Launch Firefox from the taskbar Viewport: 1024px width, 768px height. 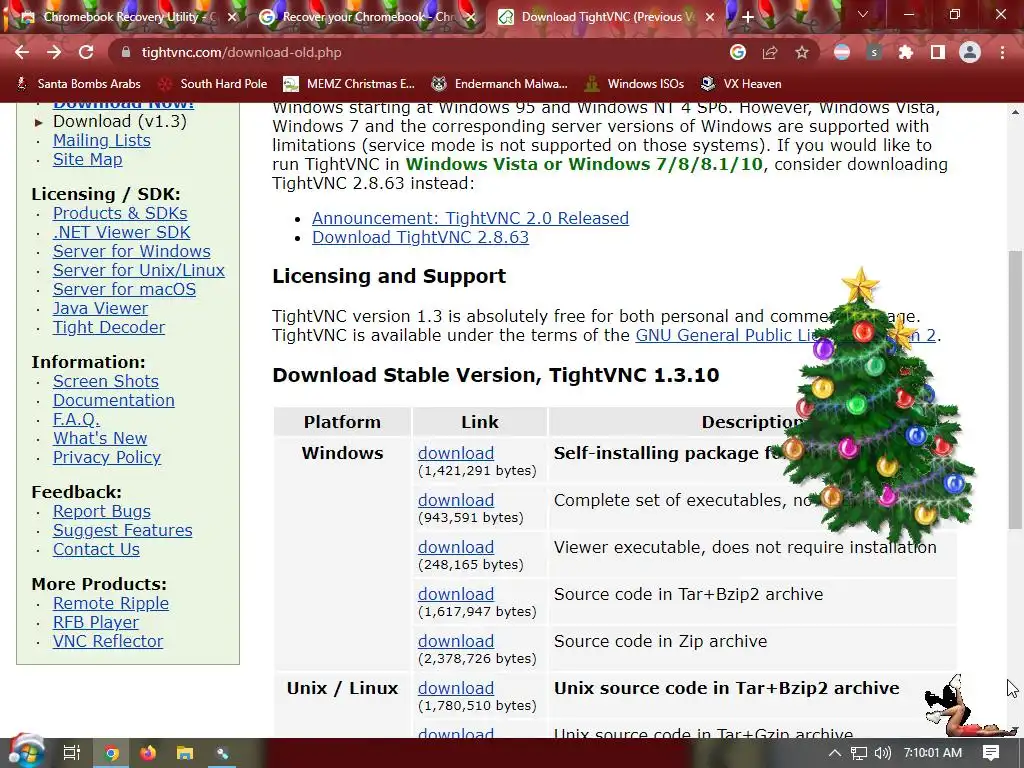(x=148, y=753)
